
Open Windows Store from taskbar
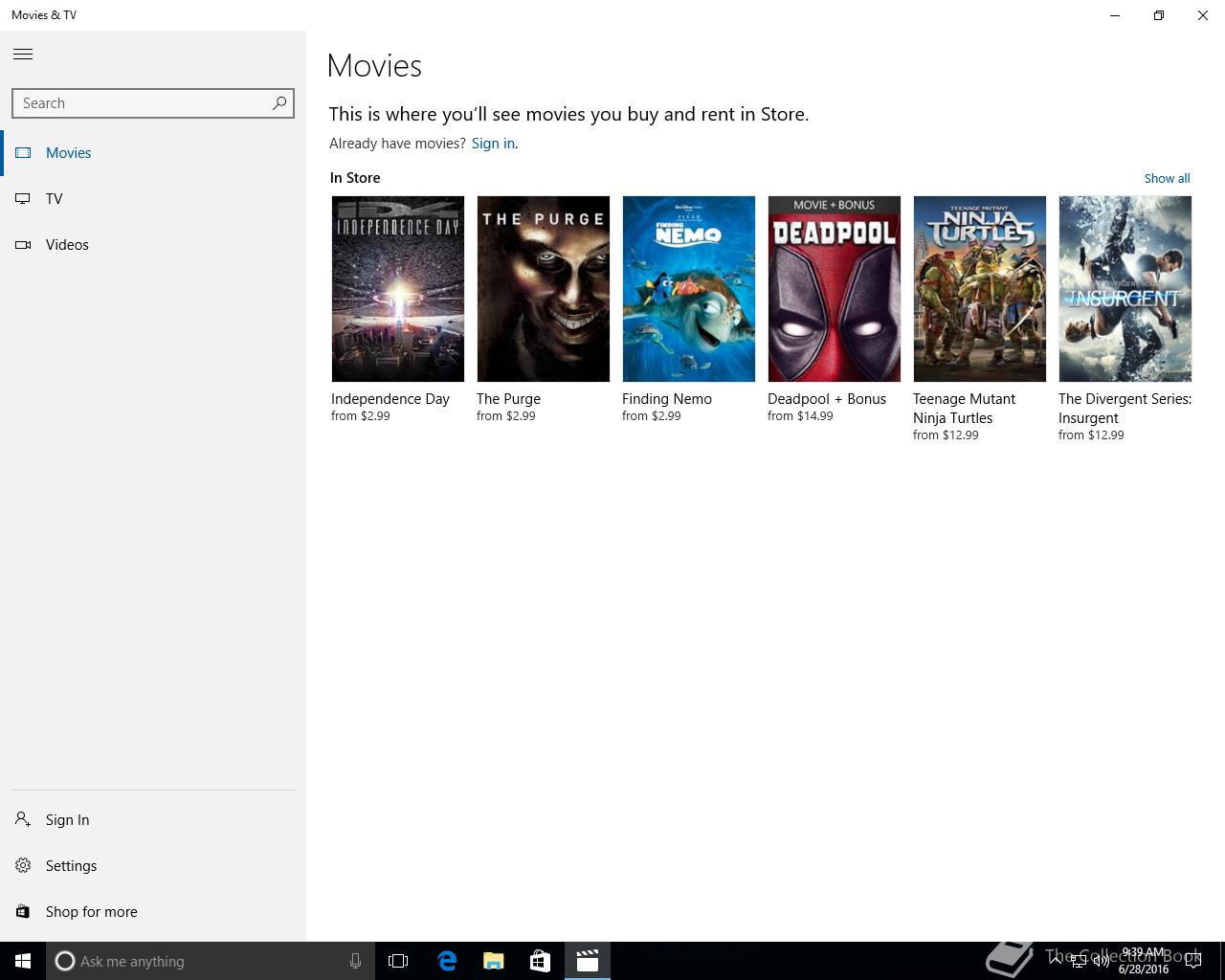(541, 961)
